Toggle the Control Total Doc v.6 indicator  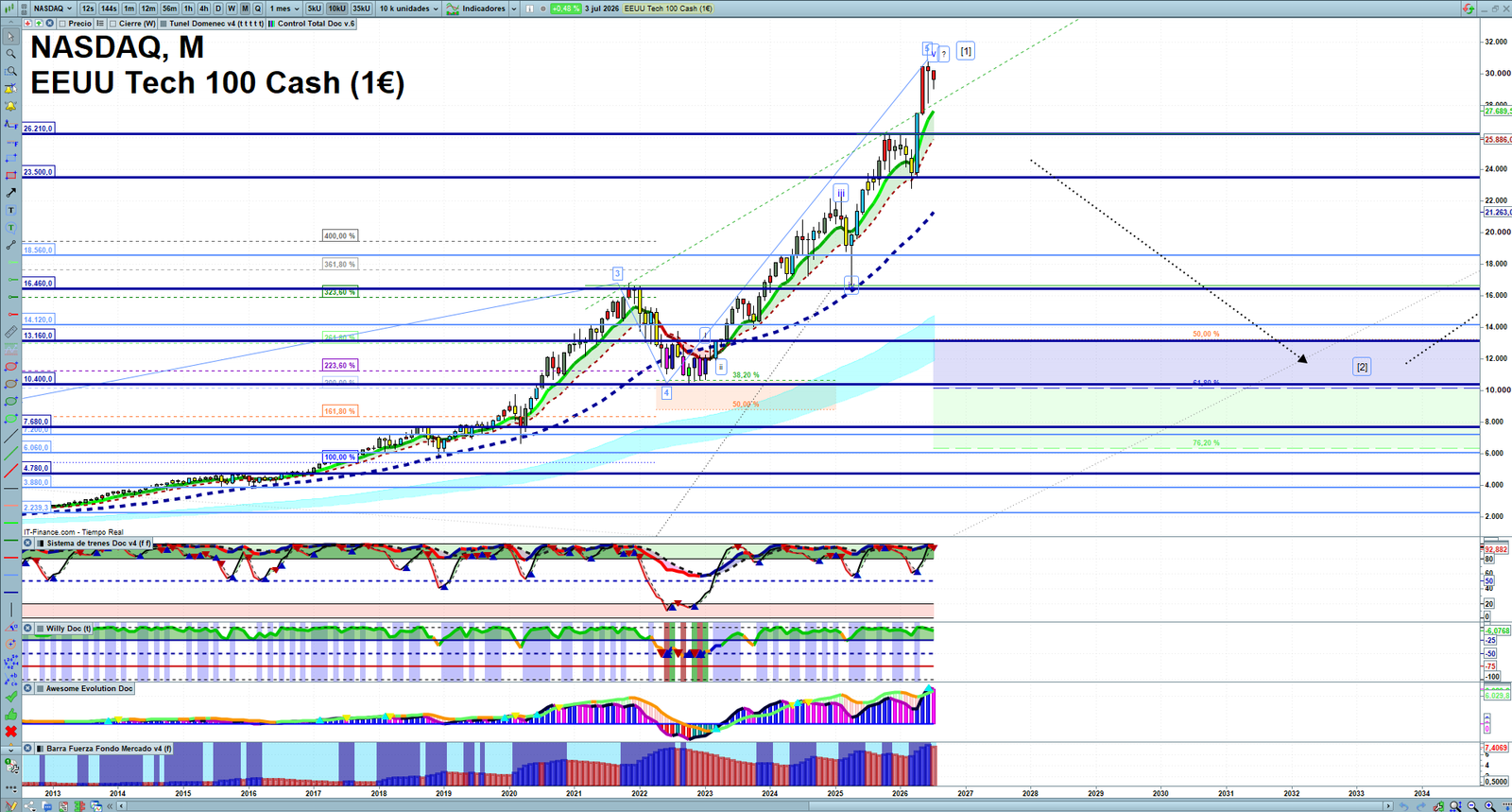click(271, 24)
